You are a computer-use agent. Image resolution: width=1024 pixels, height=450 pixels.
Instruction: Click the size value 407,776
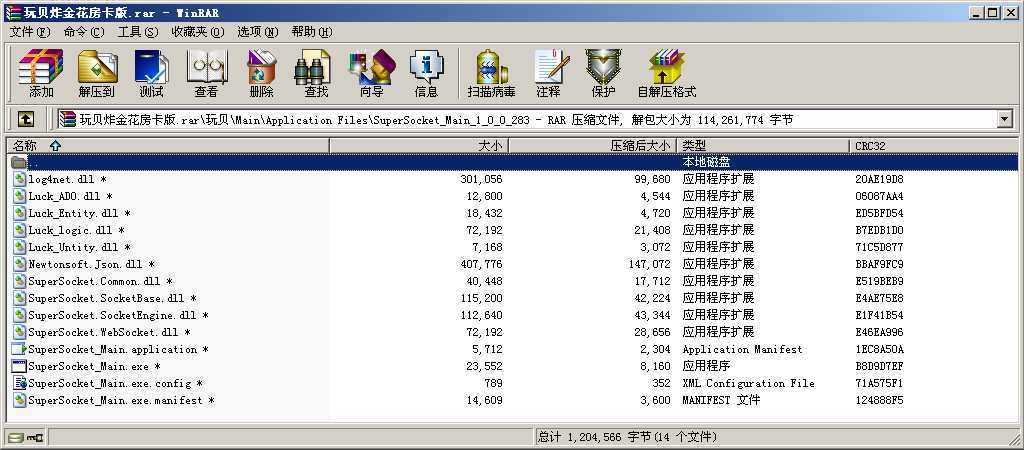pyautogui.click(x=481, y=265)
